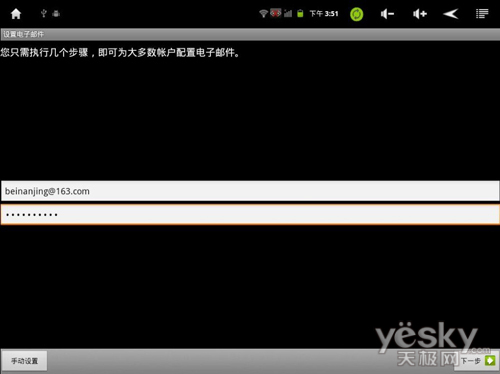Tap the green circular refresh icon
This screenshot has height=374, width=500.
(x=356, y=14)
